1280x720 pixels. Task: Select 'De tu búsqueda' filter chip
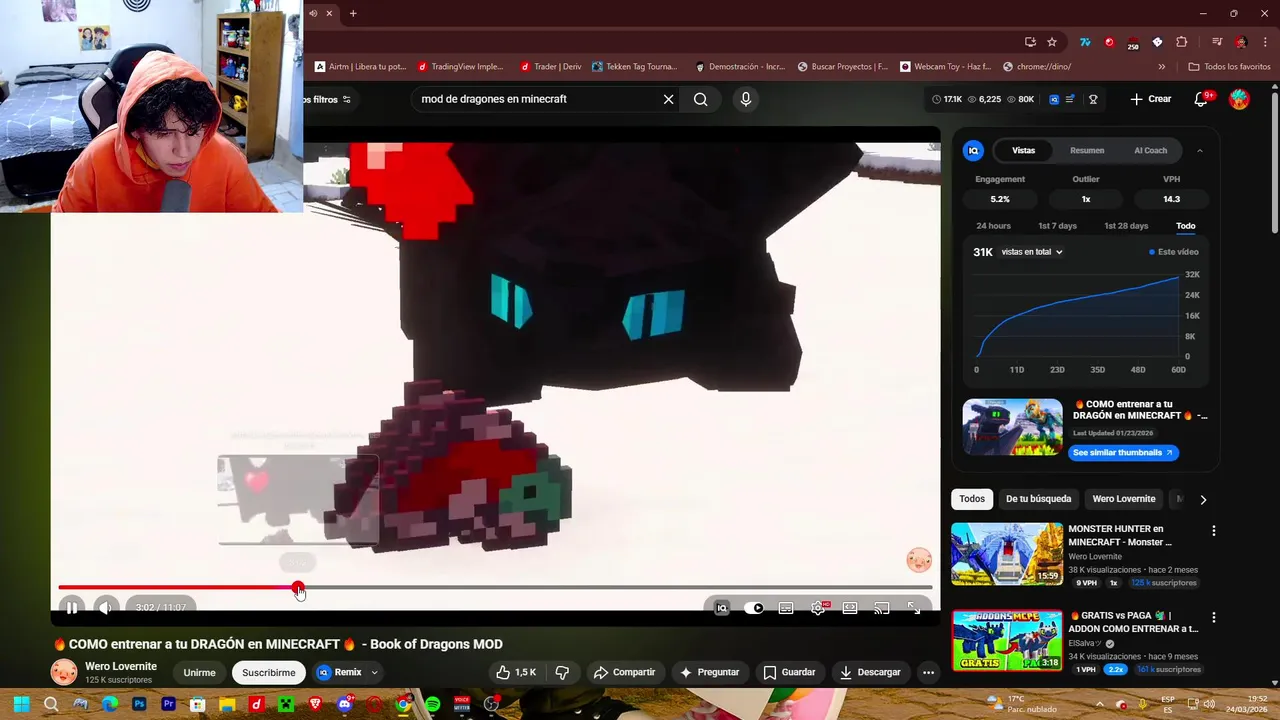(1038, 499)
